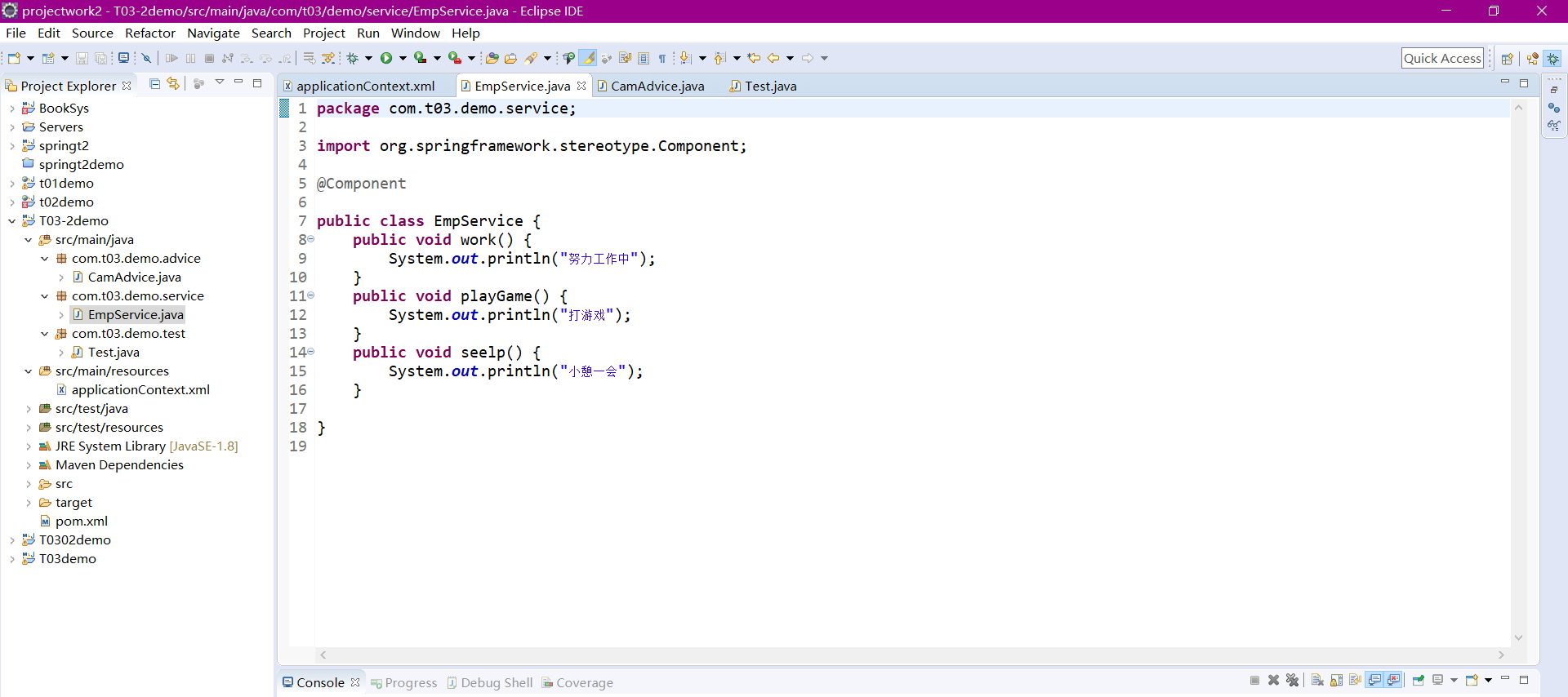The height and width of the screenshot is (697, 1568).
Task: Open the Navigate menu
Action: point(213,33)
